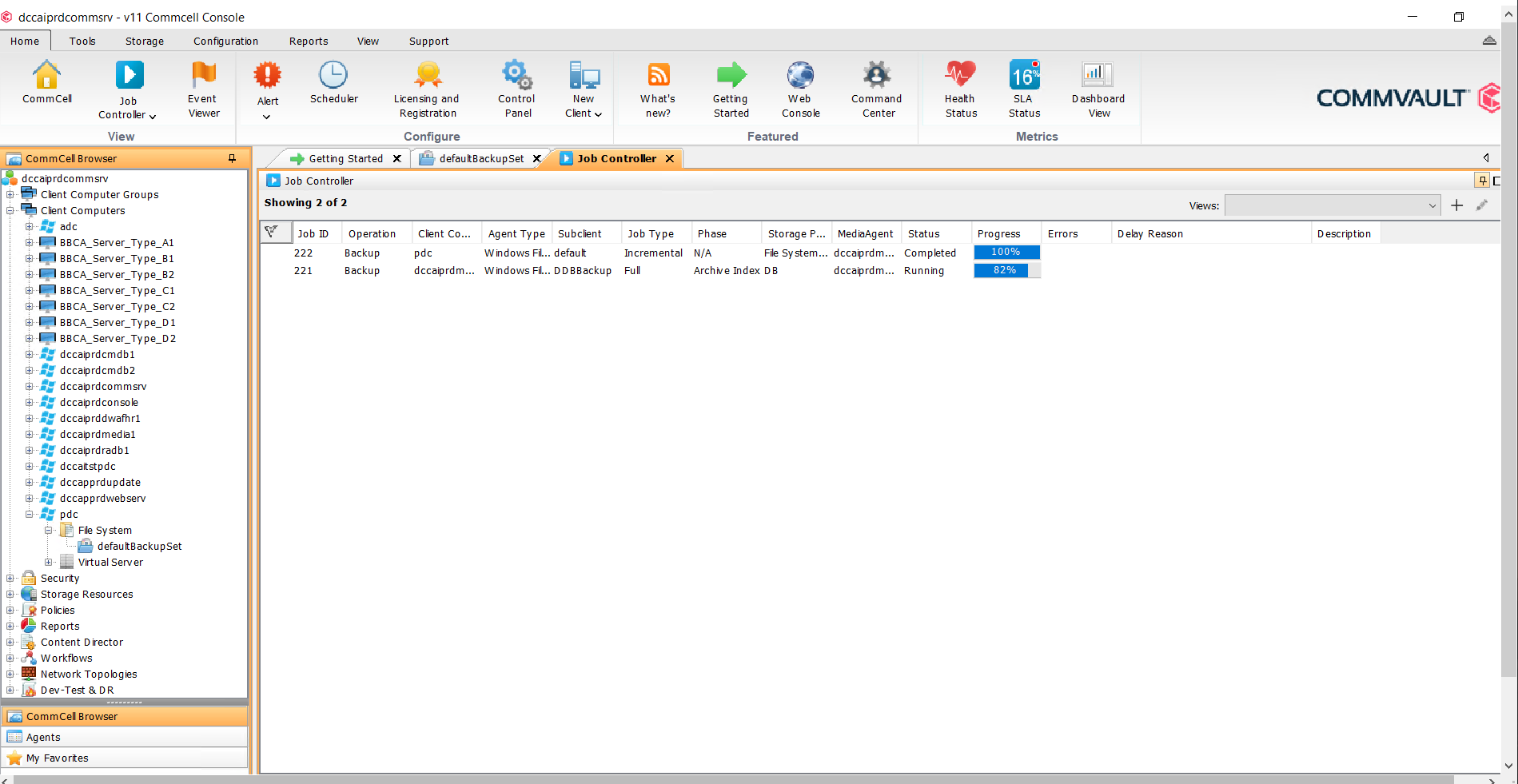1518x784 pixels.
Task: Collapse the pdc client node
Action: pos(30,514)
